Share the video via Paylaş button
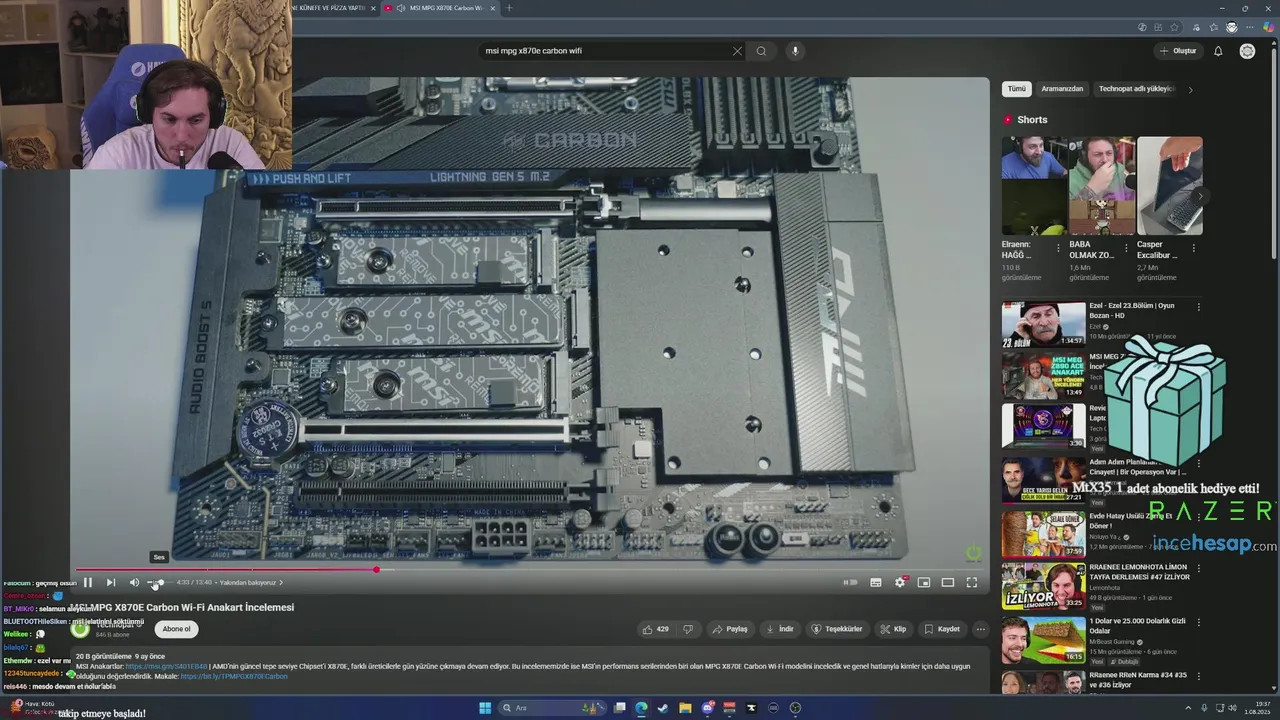Image resolution: width=1280 pixels, height=720 pixels. 730,629
